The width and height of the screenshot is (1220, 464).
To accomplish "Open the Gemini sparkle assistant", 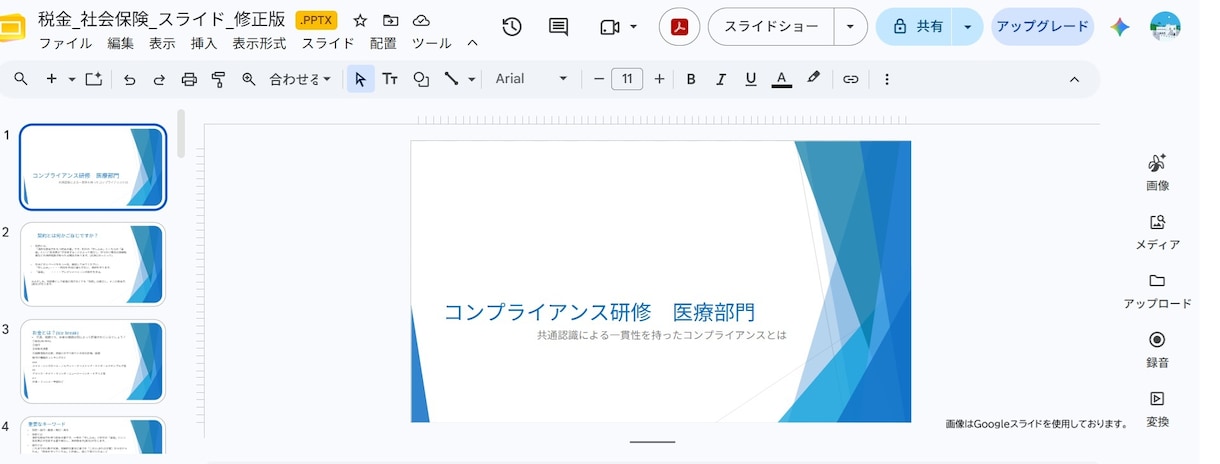I will [x=1120, y=27].
